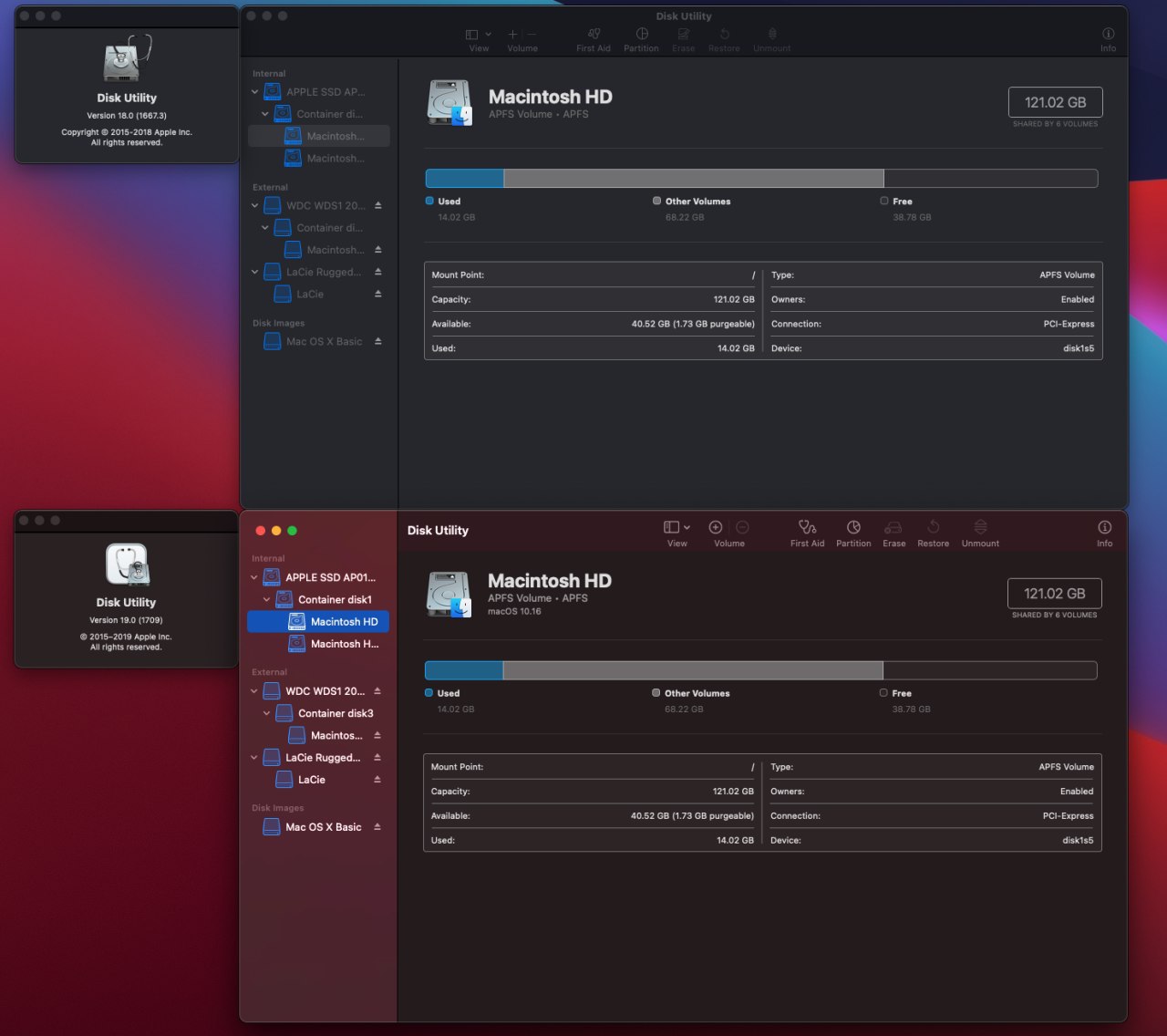Viewport: 1167px width, 1036px height.
Task: Eject Macintos... external volume in lower sidebar
Action: coord(377,735)
